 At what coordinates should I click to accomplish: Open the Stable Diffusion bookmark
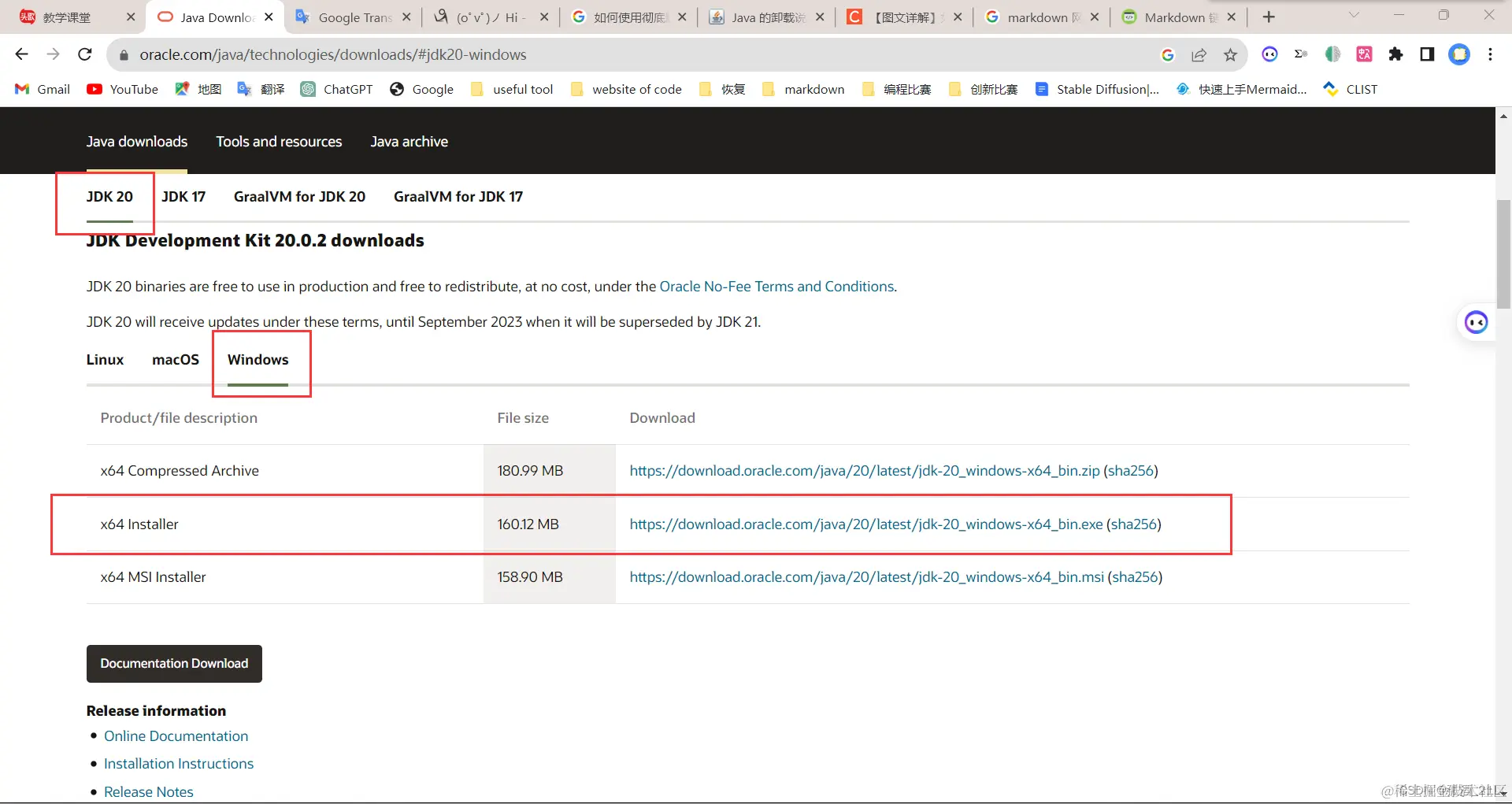pos(1097,89)
